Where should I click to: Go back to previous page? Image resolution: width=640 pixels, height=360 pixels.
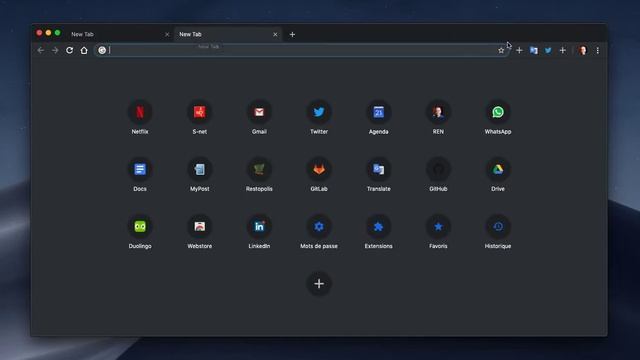(40, 50)
